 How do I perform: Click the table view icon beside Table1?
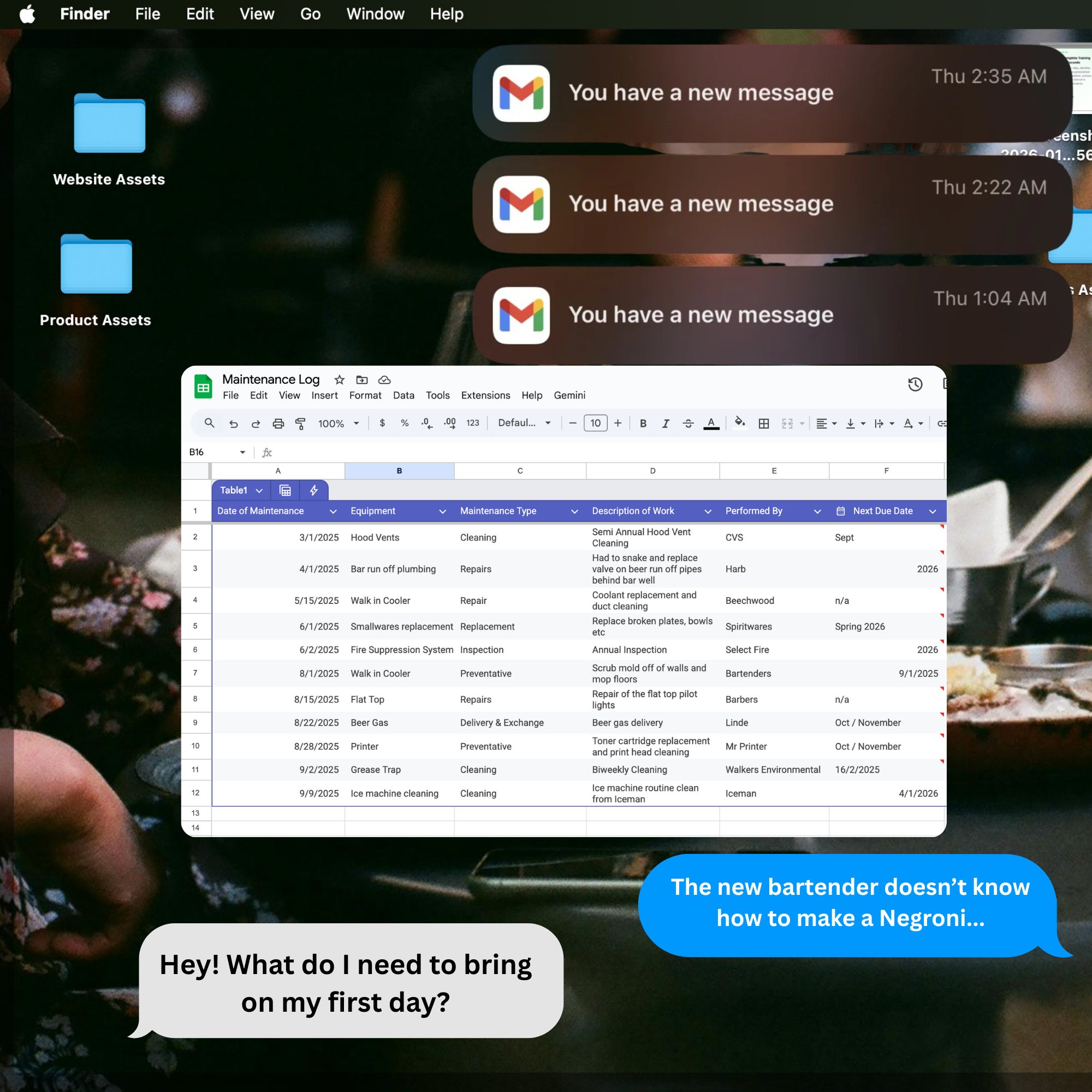coord(285,491)
